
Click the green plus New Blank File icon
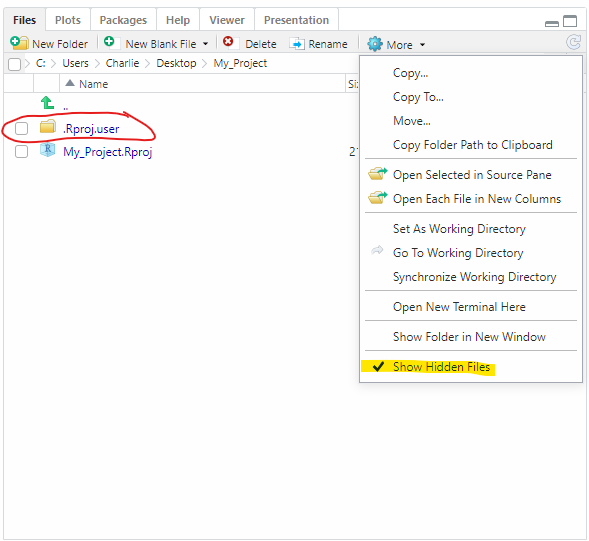109,41
